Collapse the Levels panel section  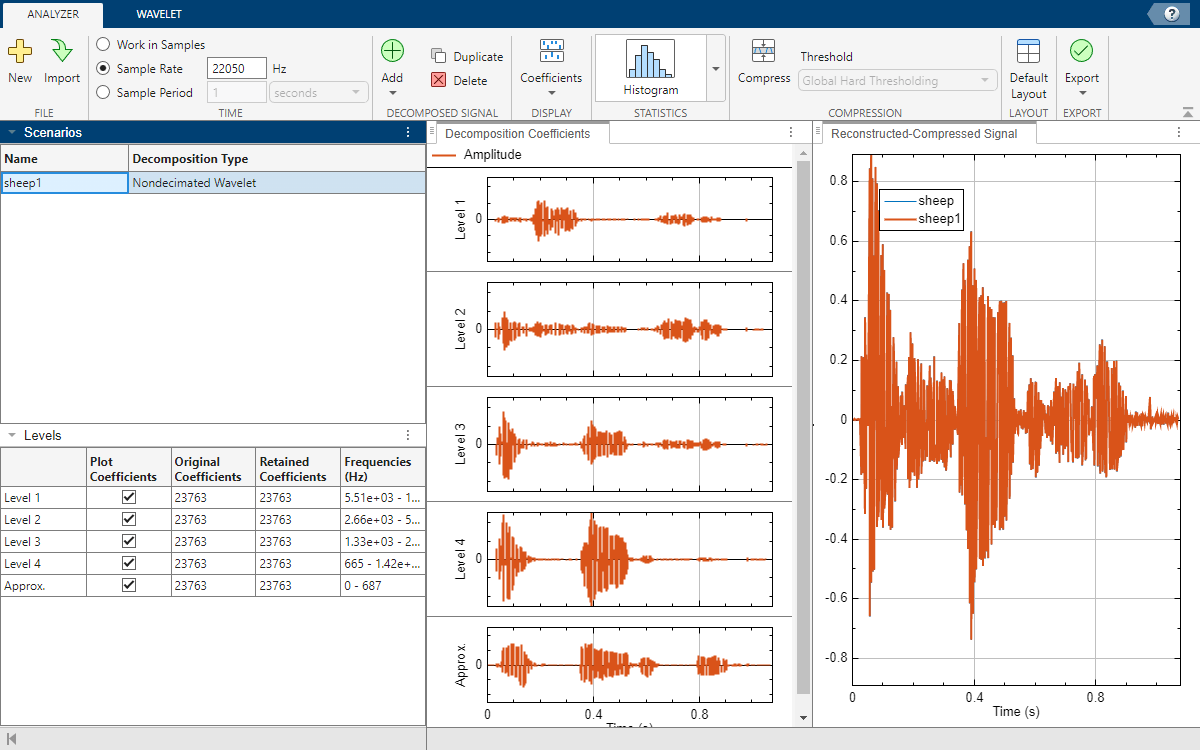point(12,435)
